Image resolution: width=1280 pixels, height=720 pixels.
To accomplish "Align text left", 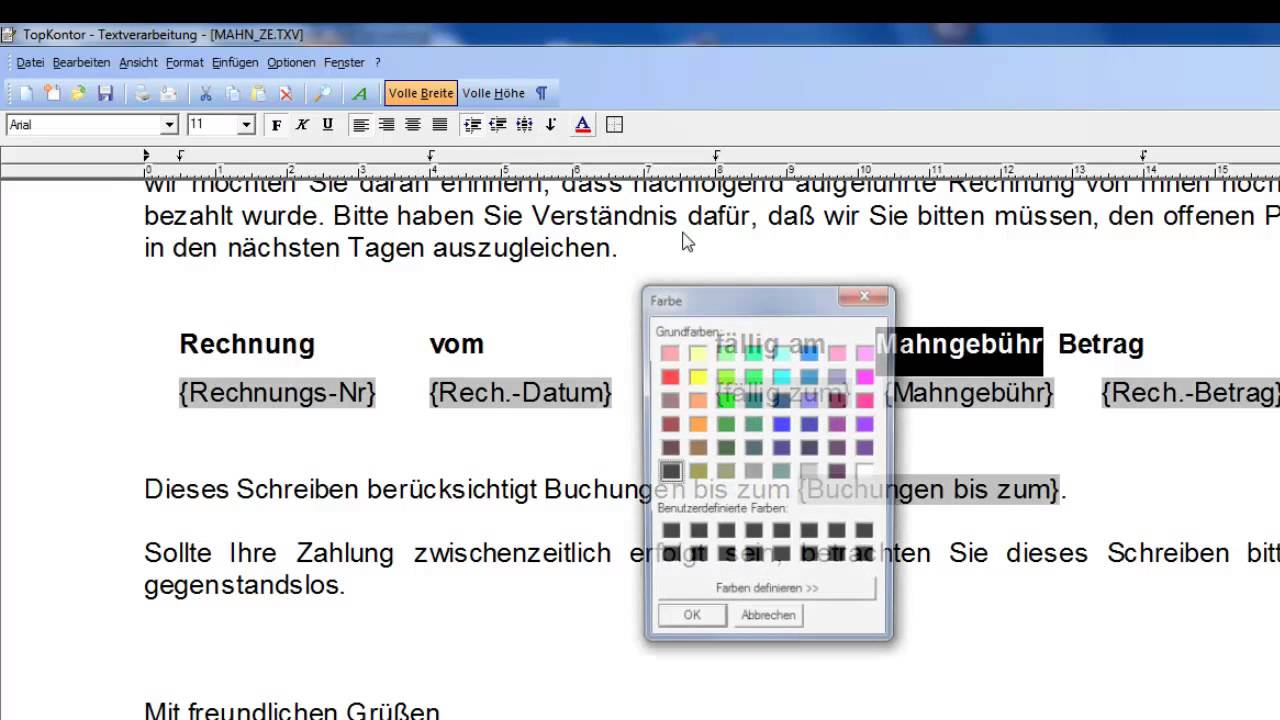I will tap(360, 125).
